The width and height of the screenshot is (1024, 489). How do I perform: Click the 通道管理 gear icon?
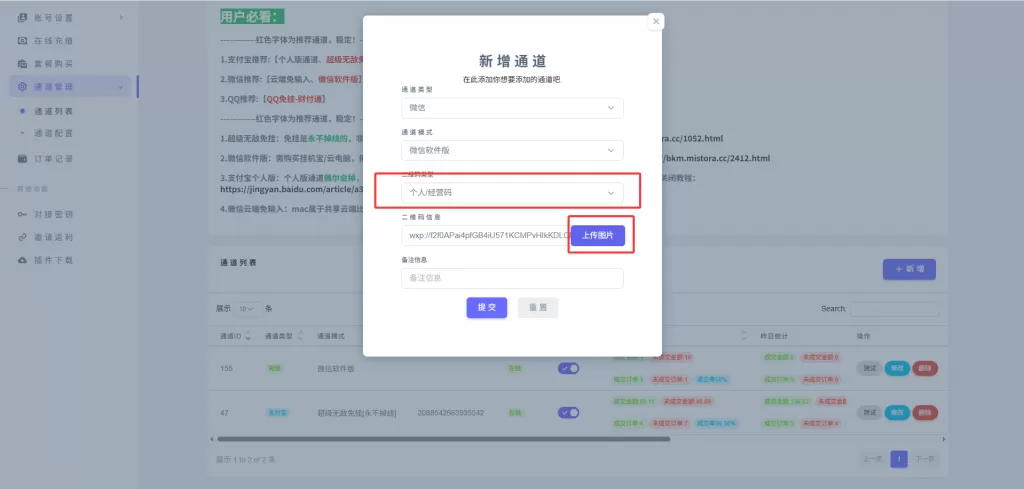point(22,87)
